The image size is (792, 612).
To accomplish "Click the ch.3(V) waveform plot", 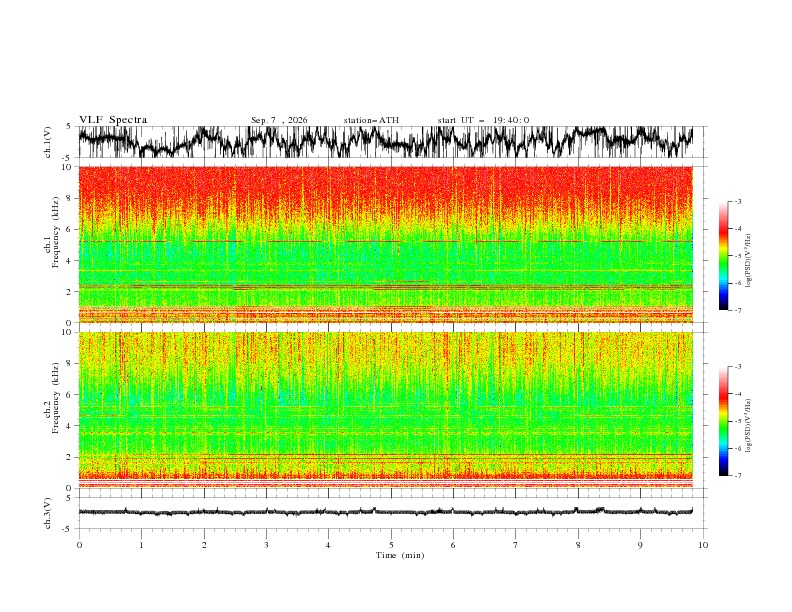I will (386, 512).
